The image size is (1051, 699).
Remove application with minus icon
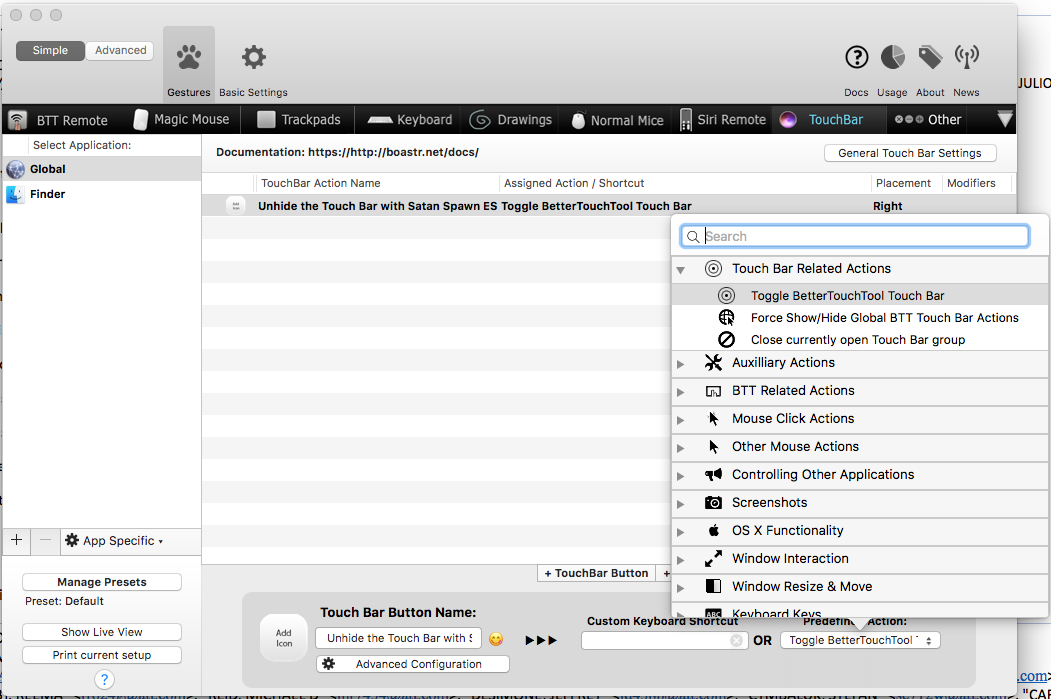[45, 540]
